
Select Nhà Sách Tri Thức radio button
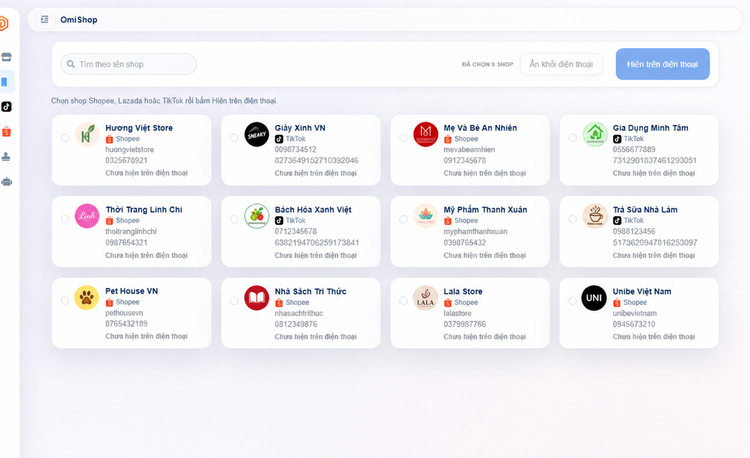point(234,301)
